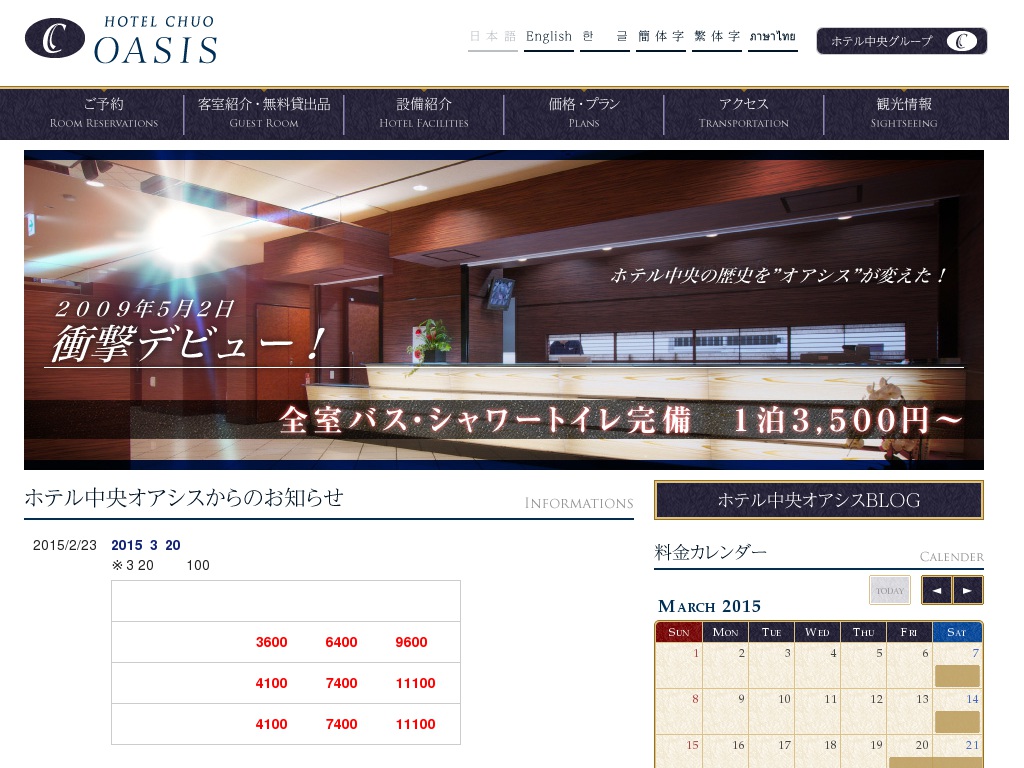Click the 2015/2/23 news date
The width and height of the screenshot is (1024, 768).
[65, 545]
